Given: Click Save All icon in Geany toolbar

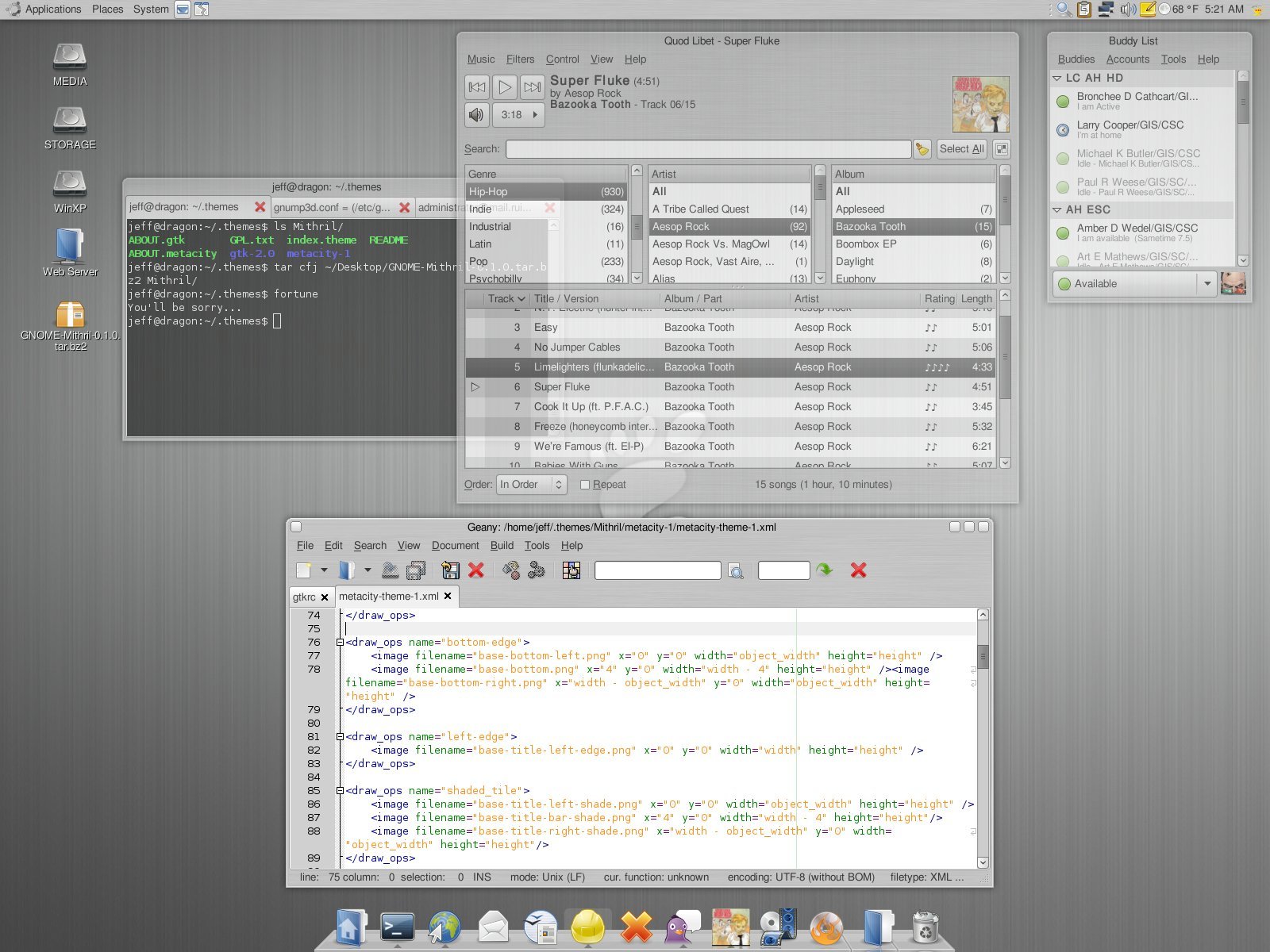Looking at the screenshot, I should click(416, 570).
